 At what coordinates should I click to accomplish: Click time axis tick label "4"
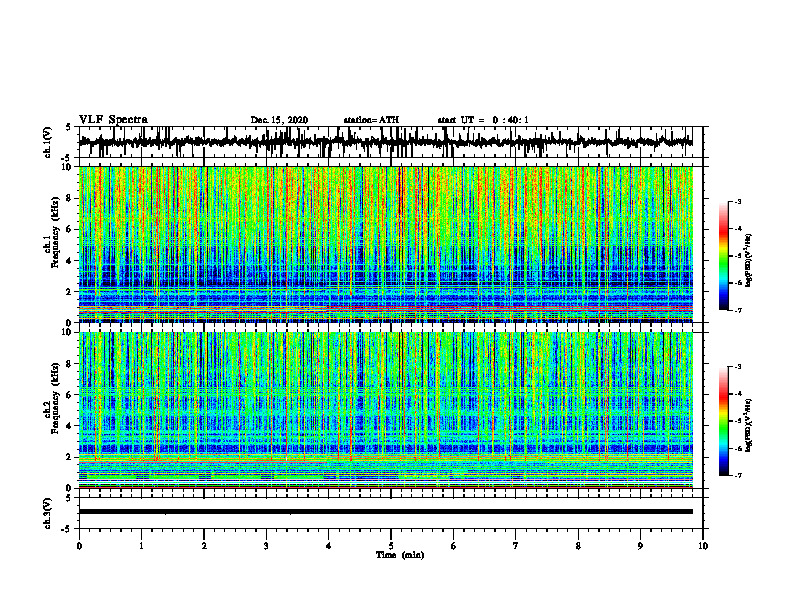(329, 546)
